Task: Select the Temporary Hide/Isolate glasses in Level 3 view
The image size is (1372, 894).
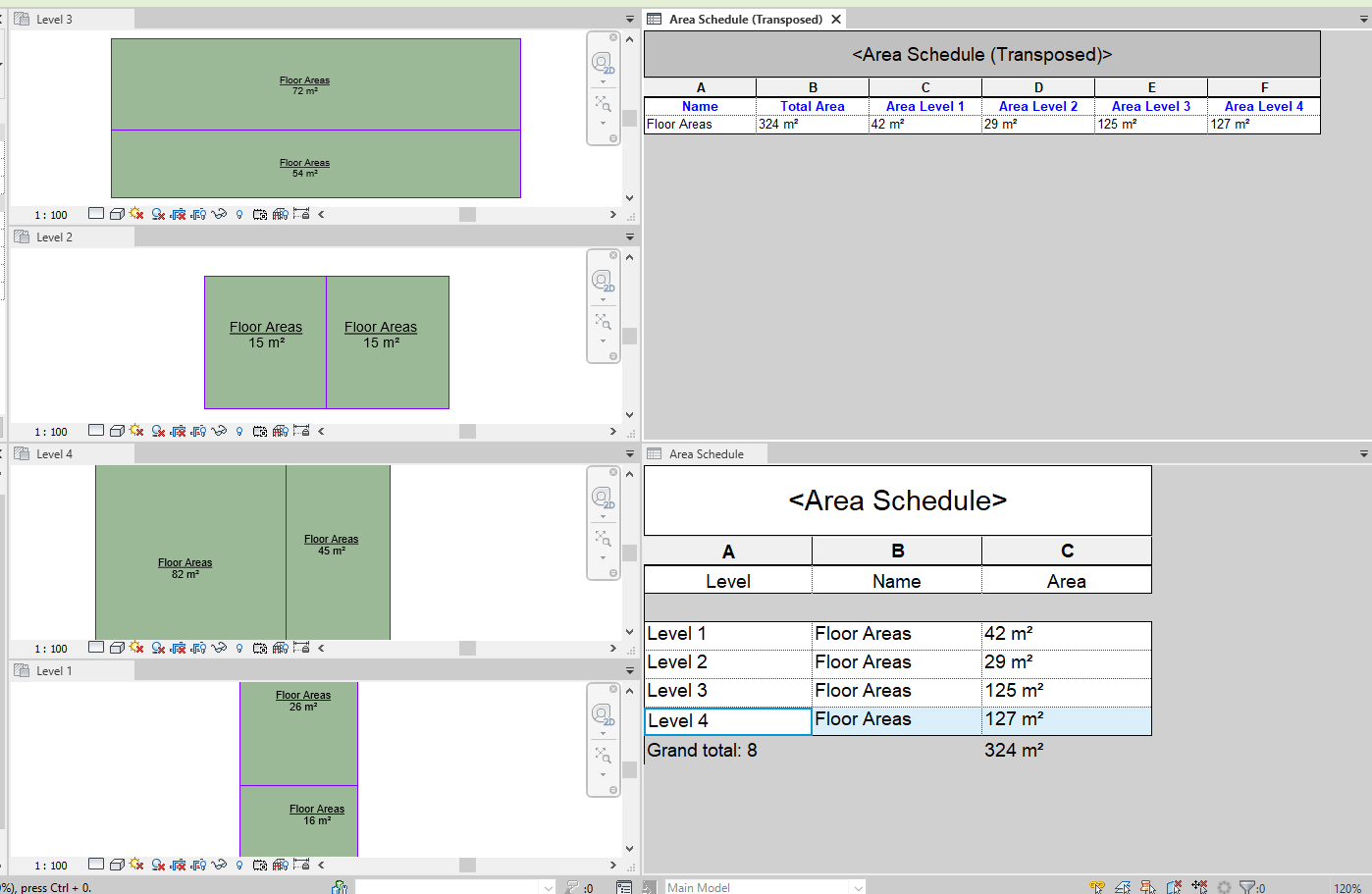Action: (221, 213)
